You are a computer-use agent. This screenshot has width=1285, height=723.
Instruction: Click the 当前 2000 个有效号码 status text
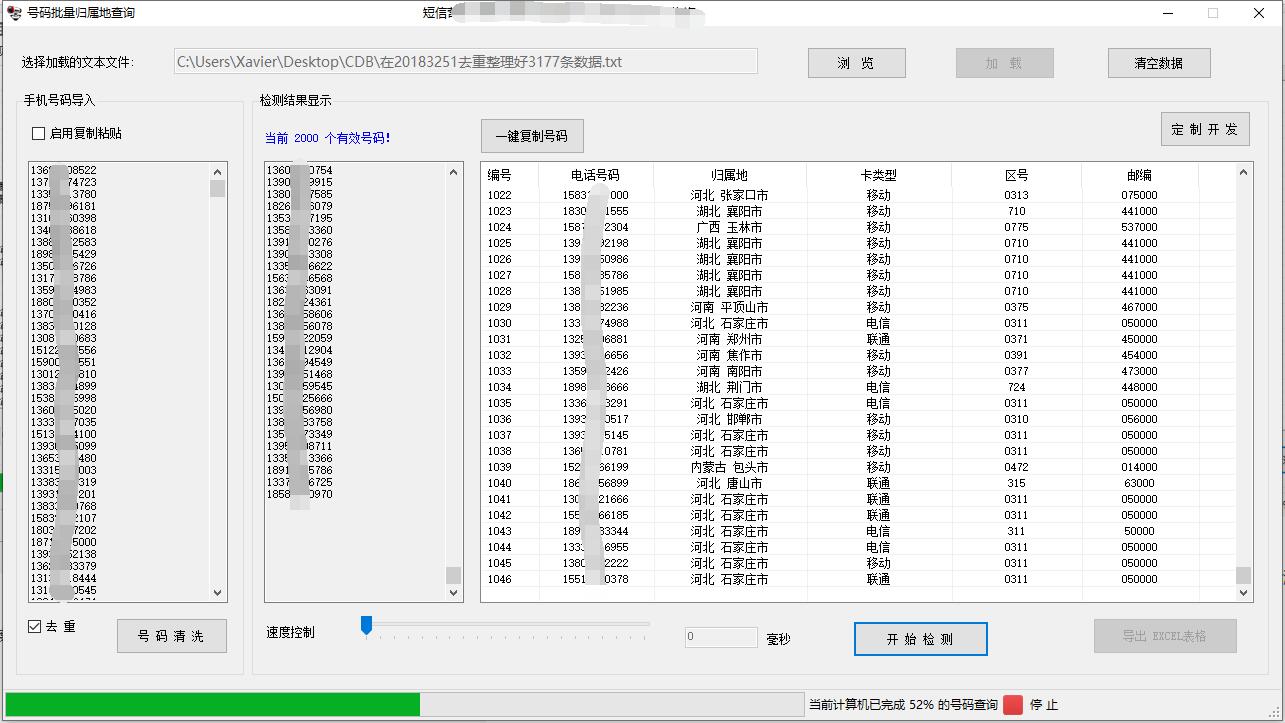pyautogui.click(x=328, y=138)
